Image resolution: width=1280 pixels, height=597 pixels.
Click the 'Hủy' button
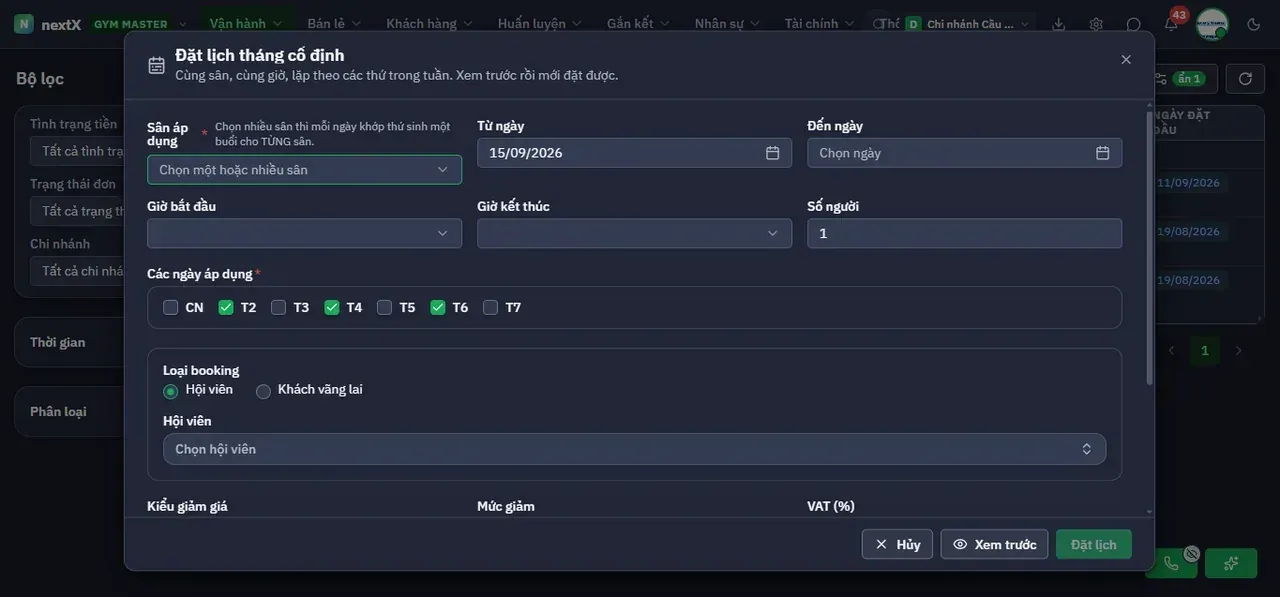coord(897,544)
